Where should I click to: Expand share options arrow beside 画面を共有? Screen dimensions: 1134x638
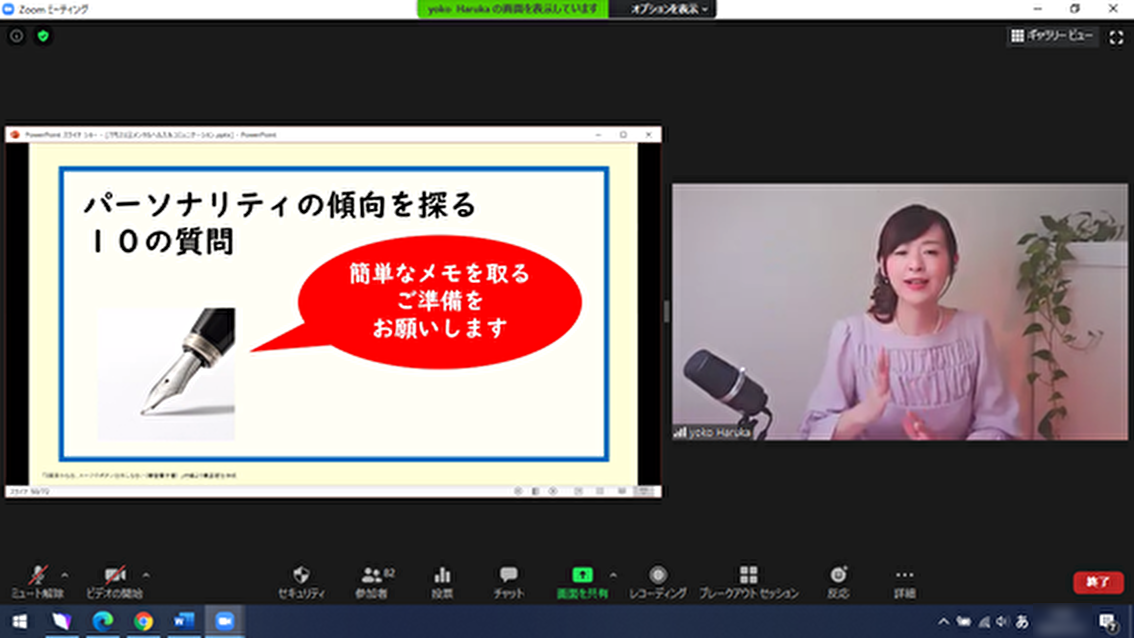613,575
